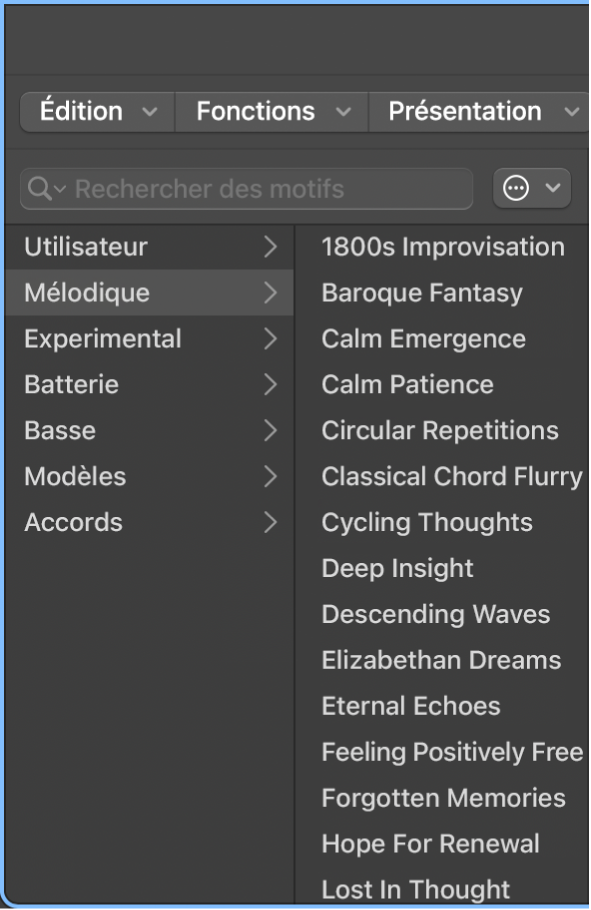Expand the Accords category
591x910 pixels.
[268, 522]
